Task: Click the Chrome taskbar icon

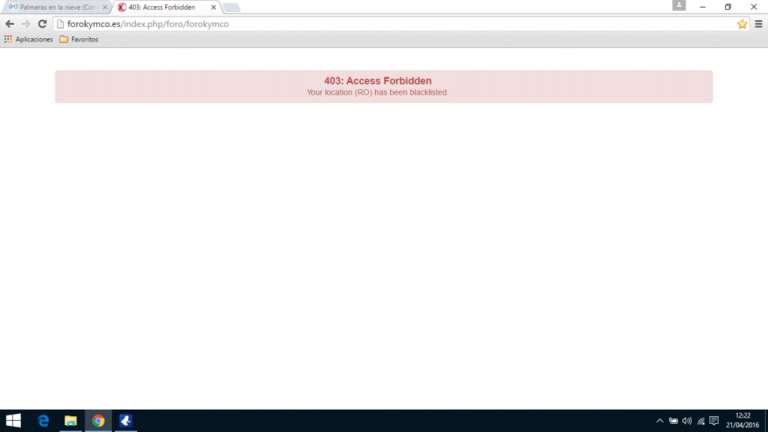Action: [x=98, y=421]
